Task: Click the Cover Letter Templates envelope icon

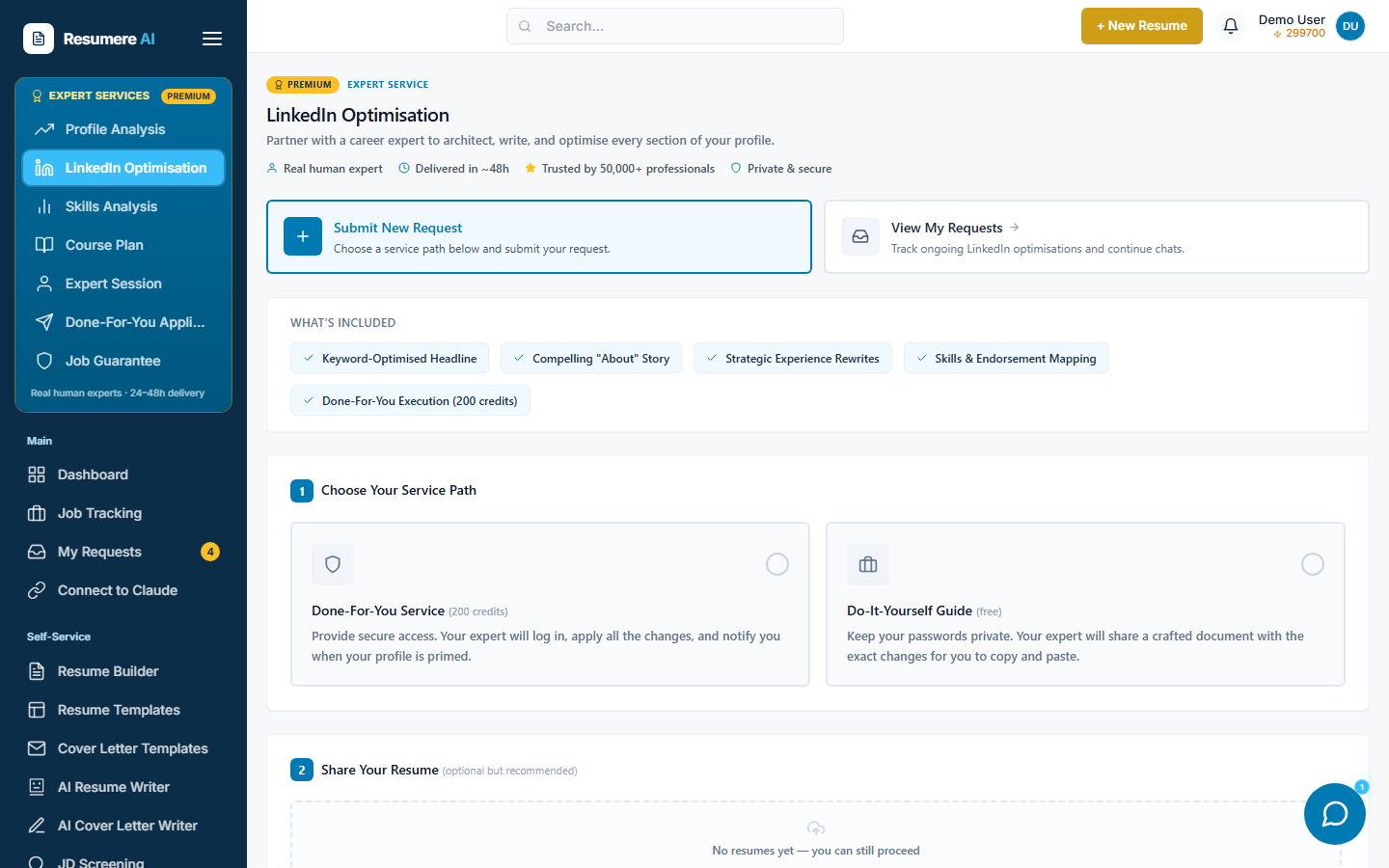Action: (x=37, y=748)
